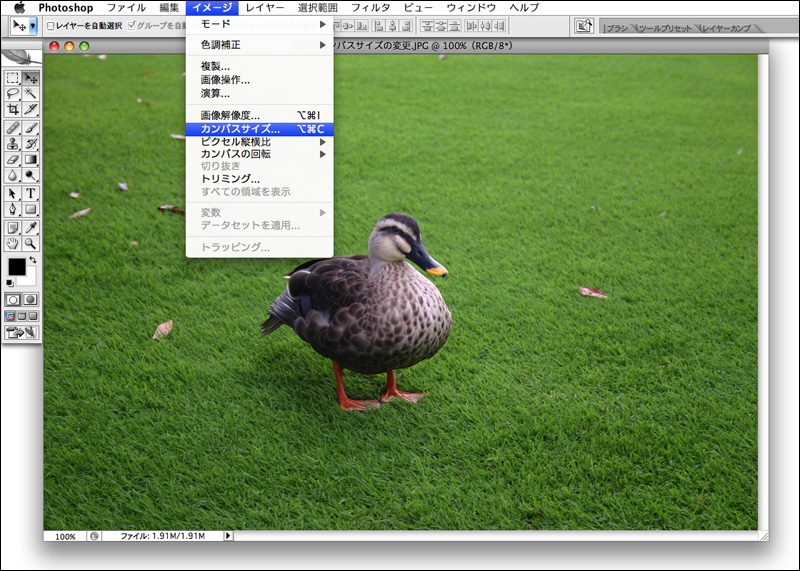Toggle the グループを自動選択 checkbox

[132, 26]
